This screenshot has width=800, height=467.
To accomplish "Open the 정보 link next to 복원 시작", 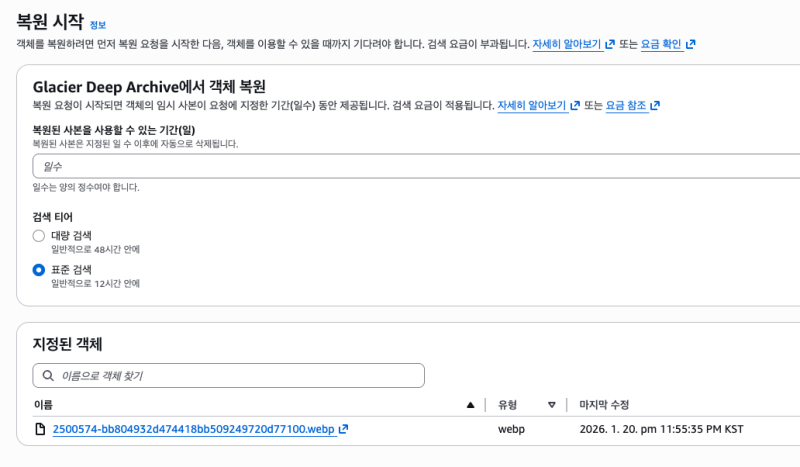I will pos(97,25).
